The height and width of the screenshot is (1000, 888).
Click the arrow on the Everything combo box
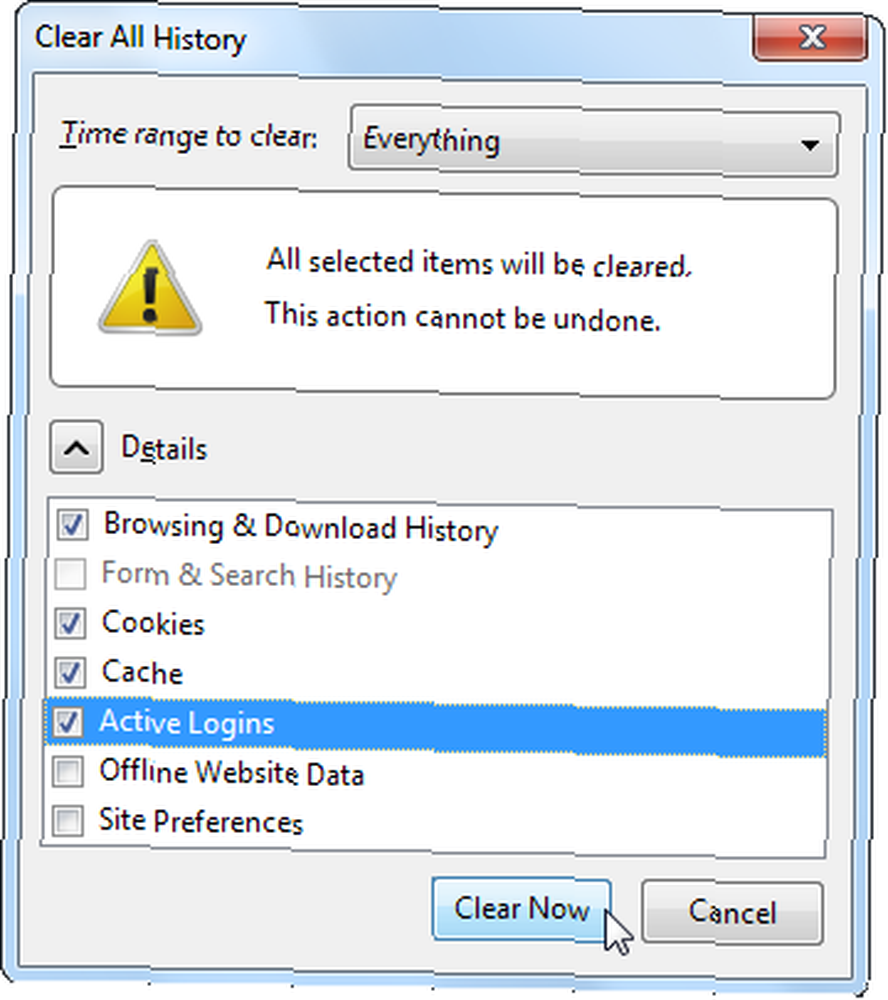click(x=810, y=145)
